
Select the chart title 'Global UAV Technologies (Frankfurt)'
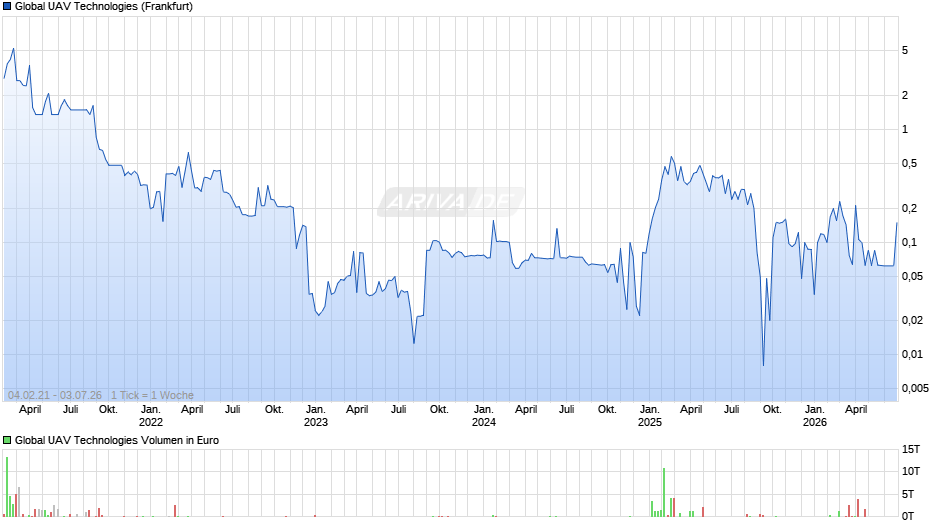(x=104, y=7)
